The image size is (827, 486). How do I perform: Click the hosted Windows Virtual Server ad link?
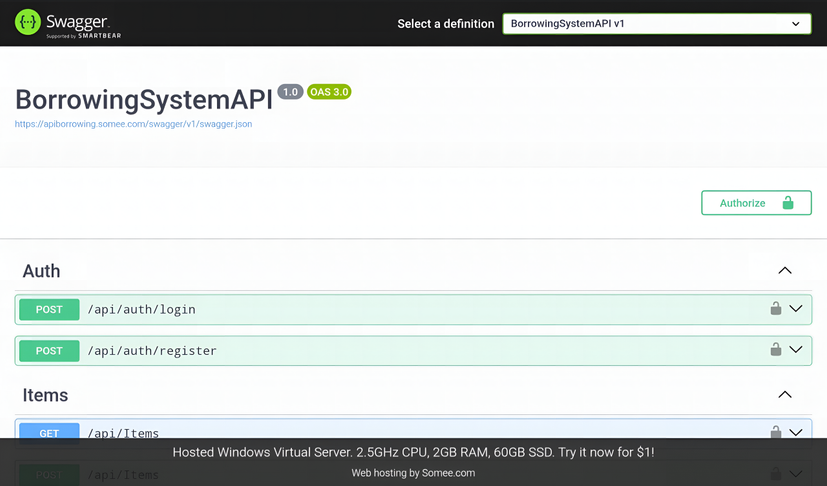coord(414,452)
